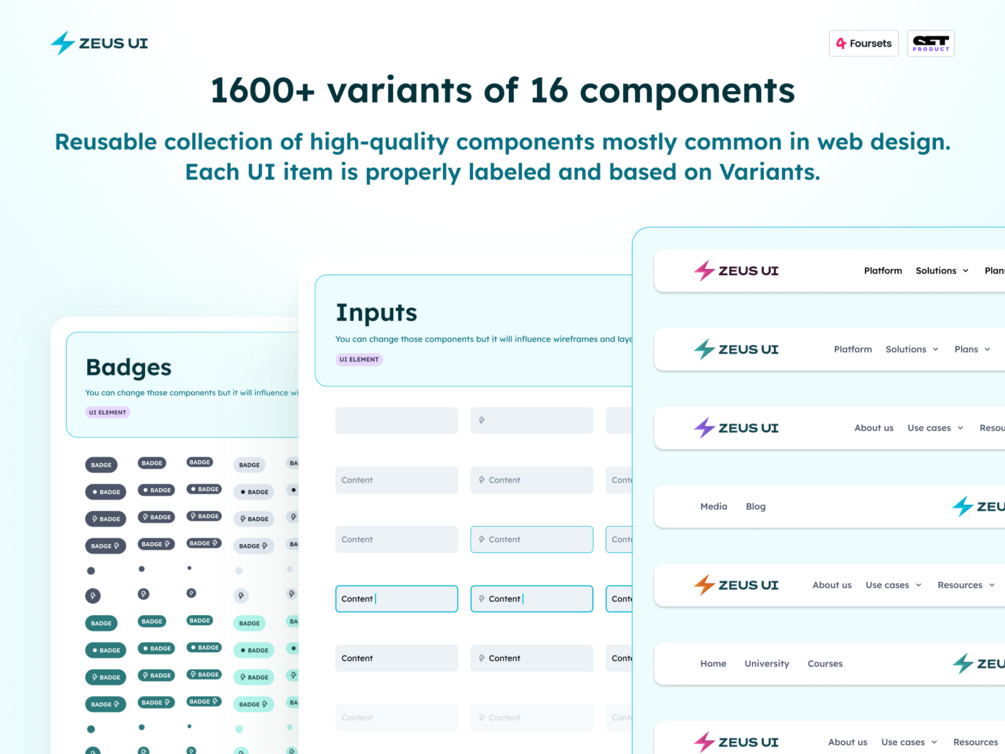1005x754 pixels.
Task: Click the purple bolt Zeus UI logo
Action: (736, 428)
